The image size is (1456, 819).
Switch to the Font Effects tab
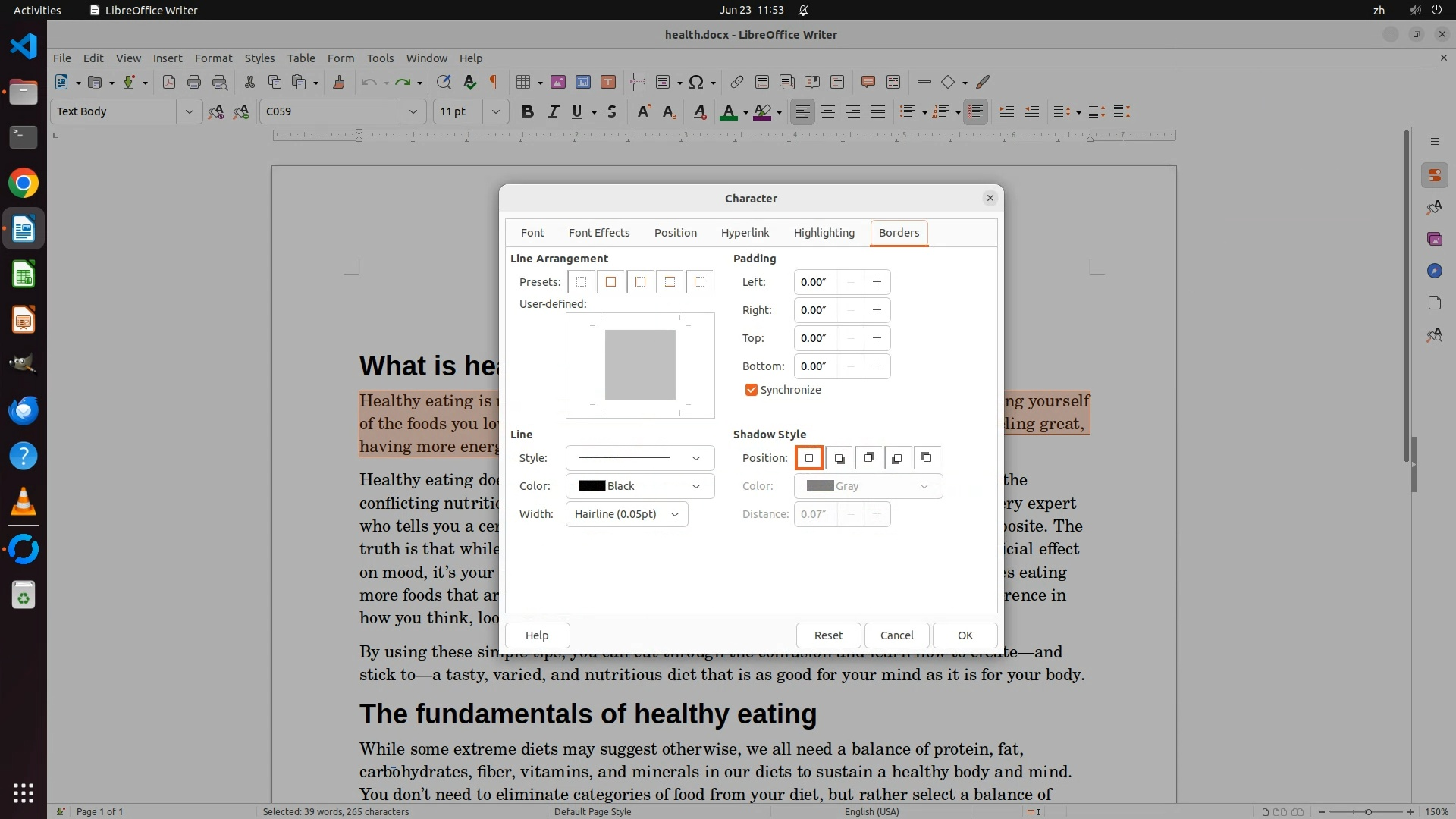[x=598, y=233]
